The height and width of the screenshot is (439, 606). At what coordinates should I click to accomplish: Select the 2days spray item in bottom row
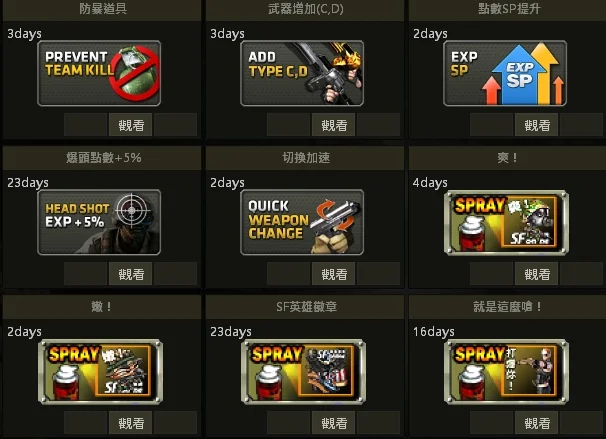click(x=100, y=372)
